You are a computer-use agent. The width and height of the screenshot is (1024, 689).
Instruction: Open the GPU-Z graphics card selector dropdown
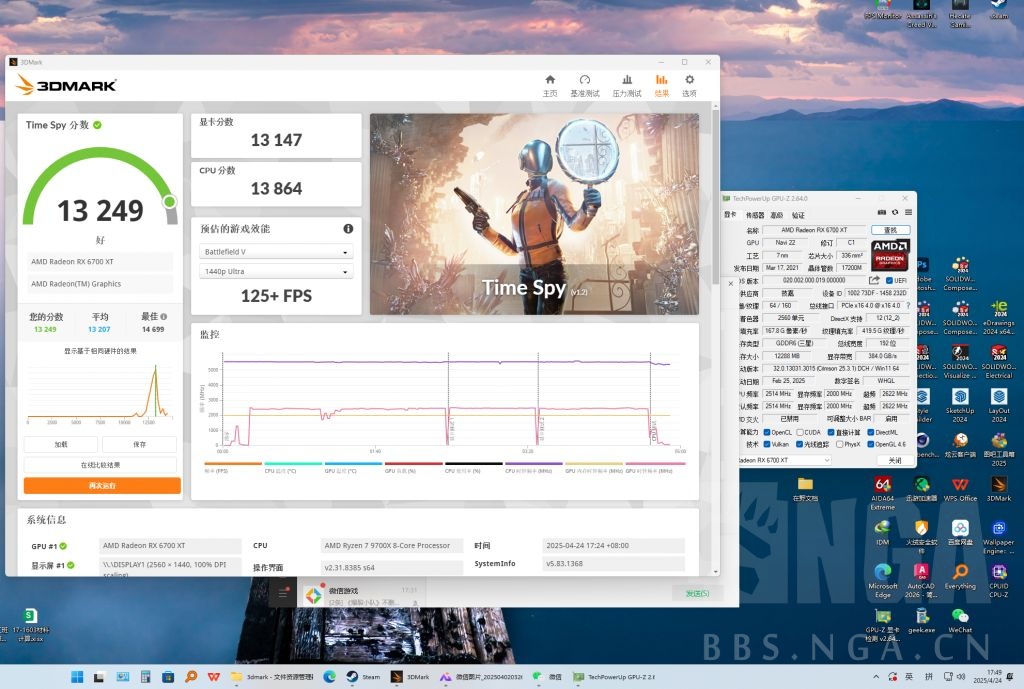tap(784, 460)
